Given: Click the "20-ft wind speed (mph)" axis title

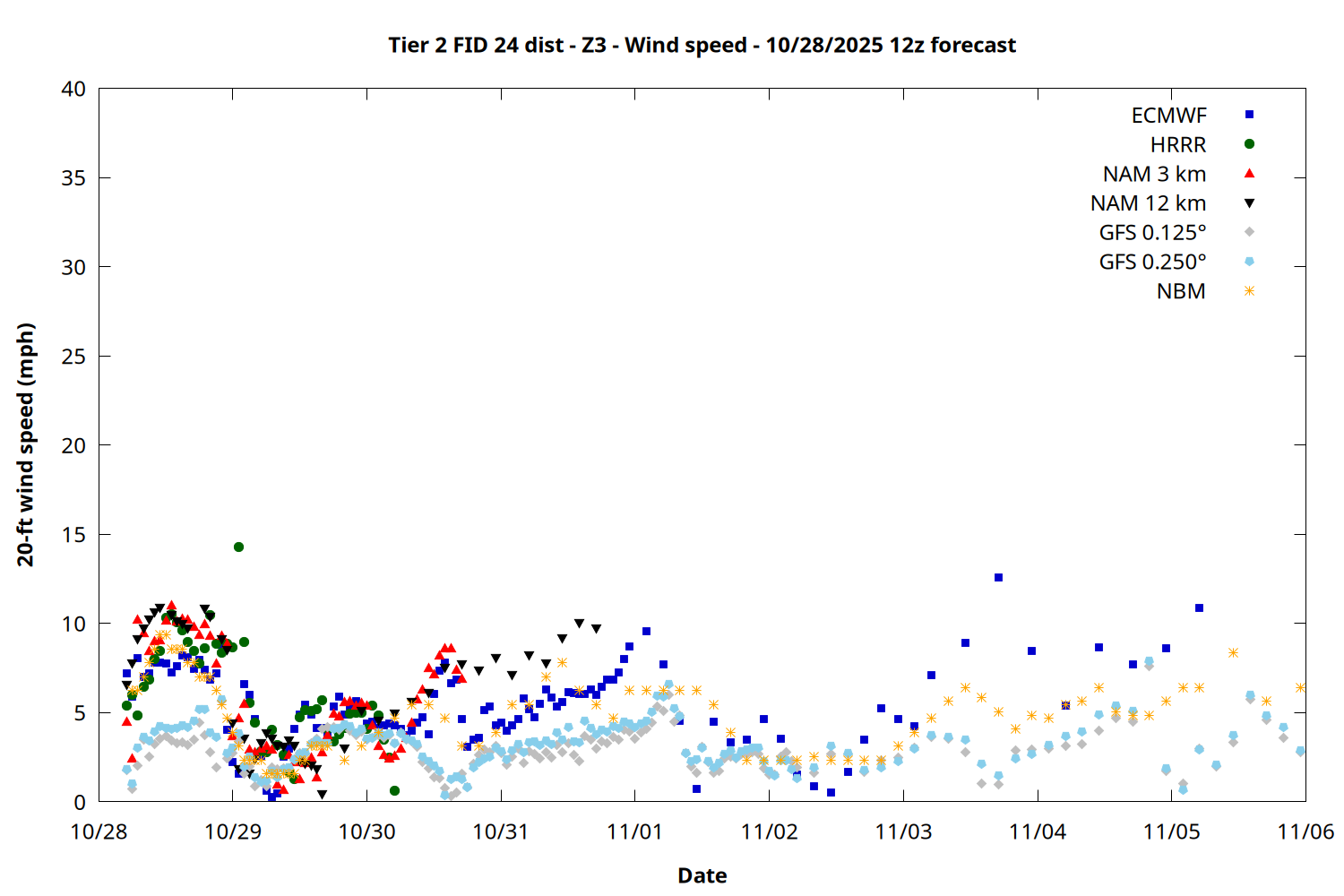Looking at the screenshot, I should 26,444.
